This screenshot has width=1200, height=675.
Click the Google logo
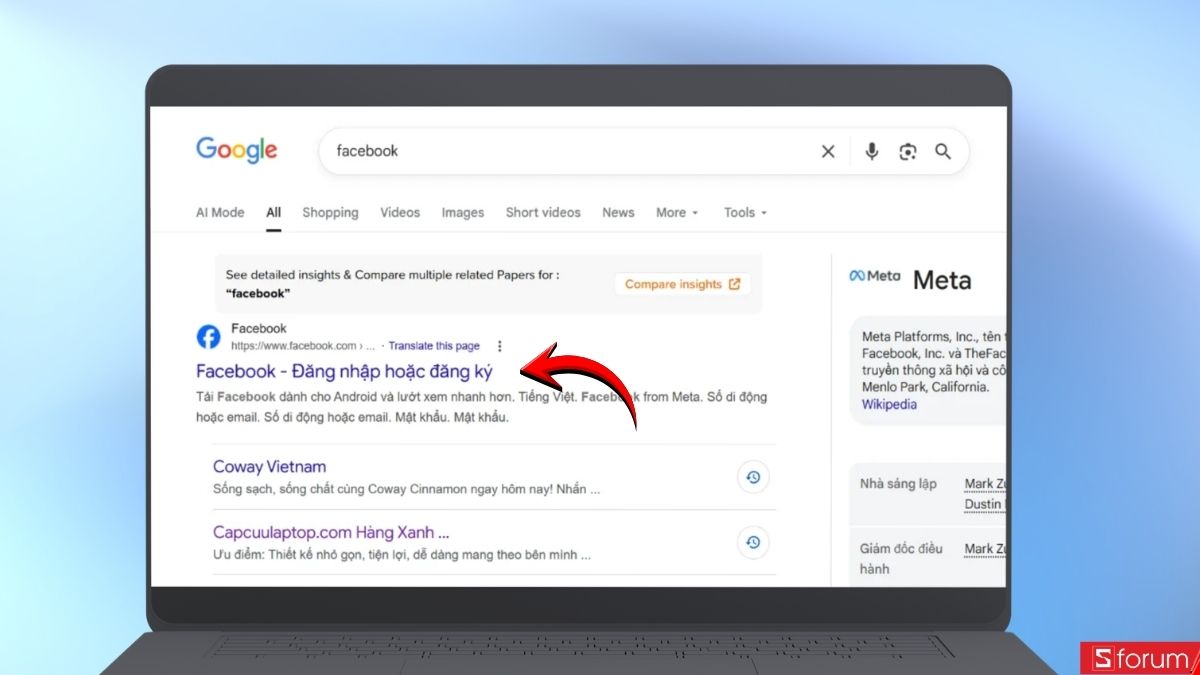coord(237,150)
